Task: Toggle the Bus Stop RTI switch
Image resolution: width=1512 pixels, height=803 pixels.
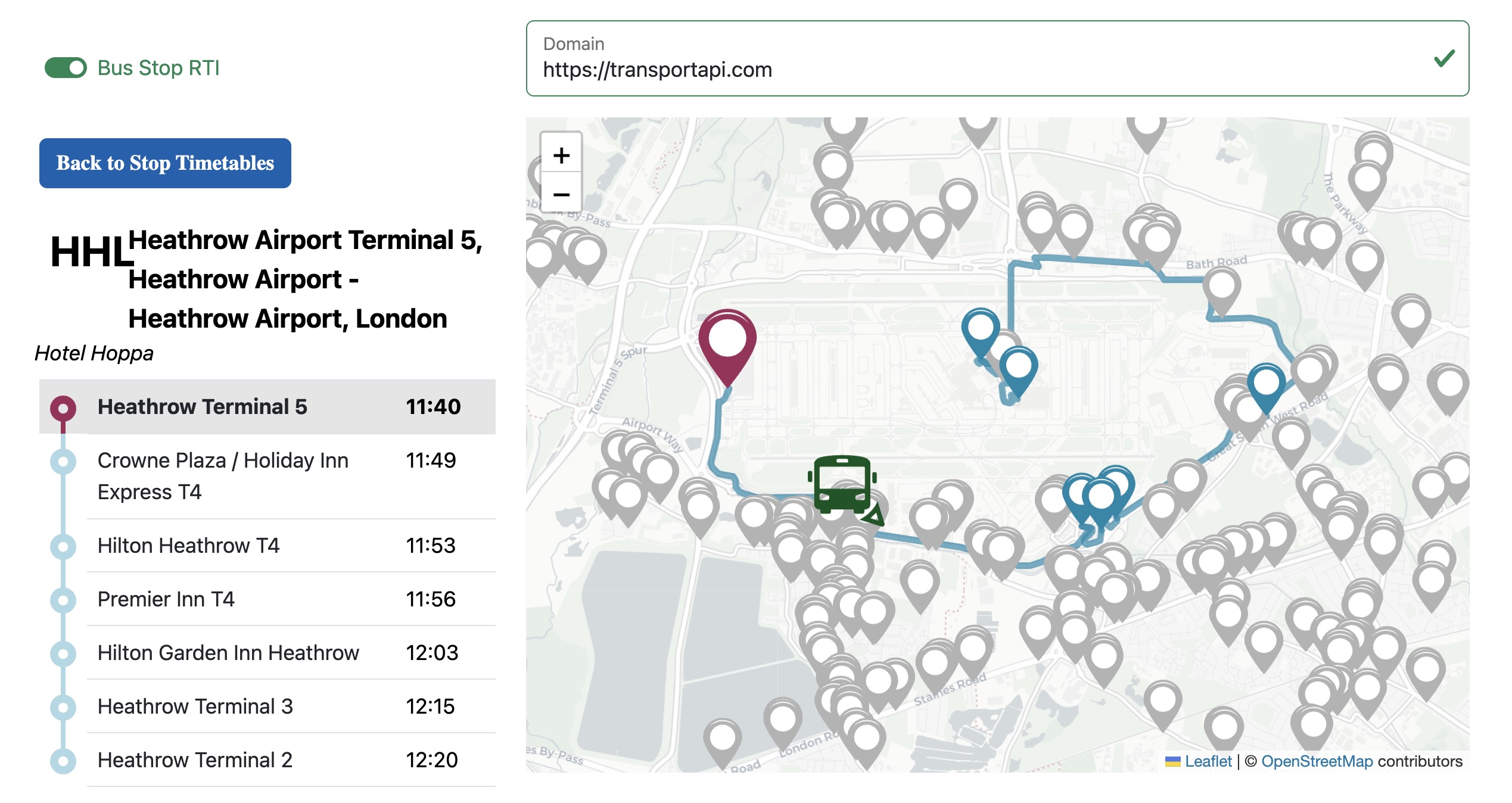Action: (x=66, y=68)
